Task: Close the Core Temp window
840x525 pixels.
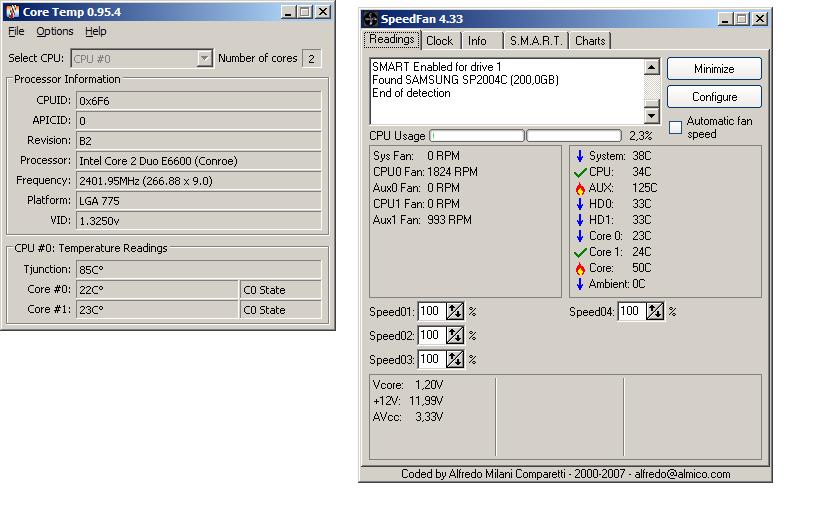Action: pyautogui.click(x=323, y=11)
